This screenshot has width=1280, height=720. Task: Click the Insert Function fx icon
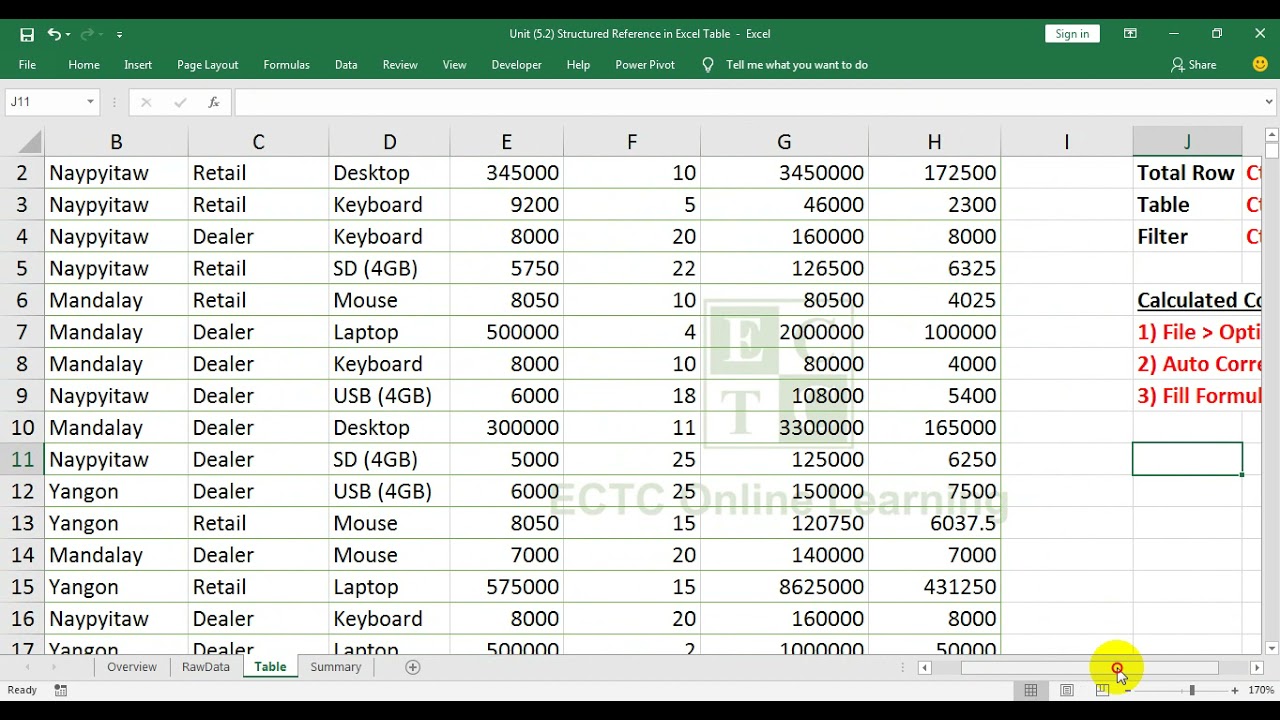point(213,102)
